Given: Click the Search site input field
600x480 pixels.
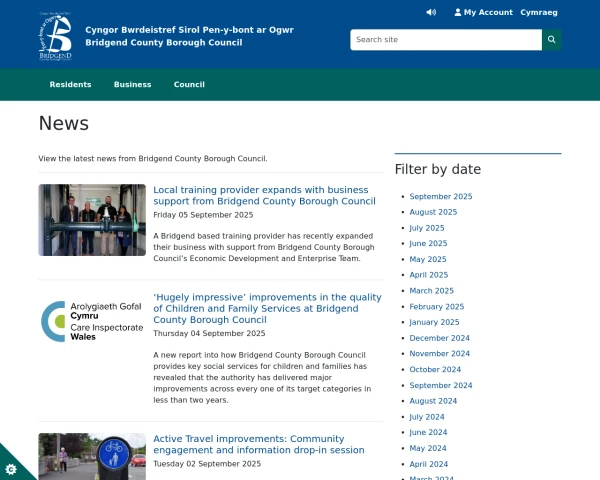Looking at the screenshot, I should [446, 39].
